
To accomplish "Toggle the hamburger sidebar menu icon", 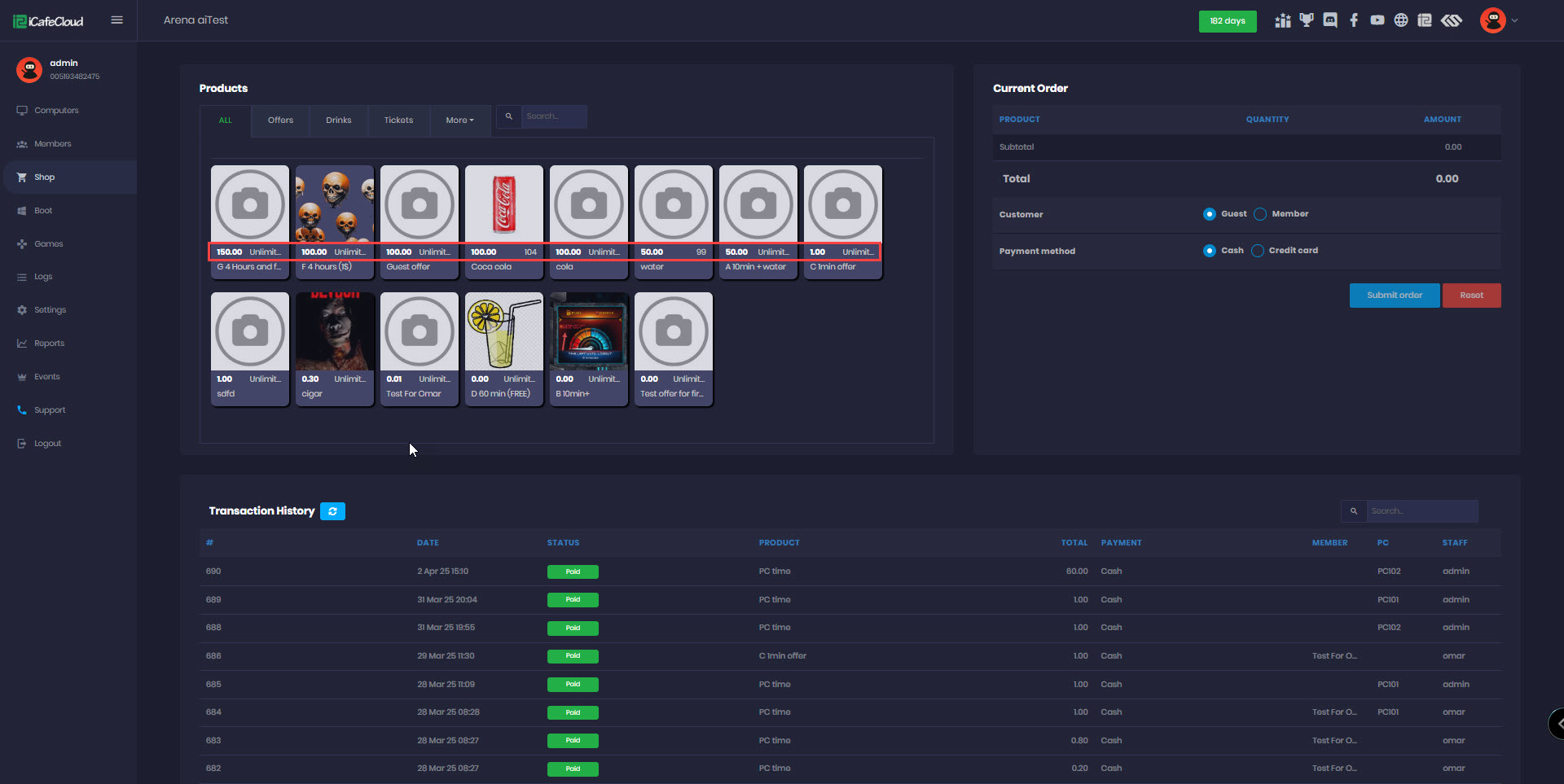I will [117, 20].
